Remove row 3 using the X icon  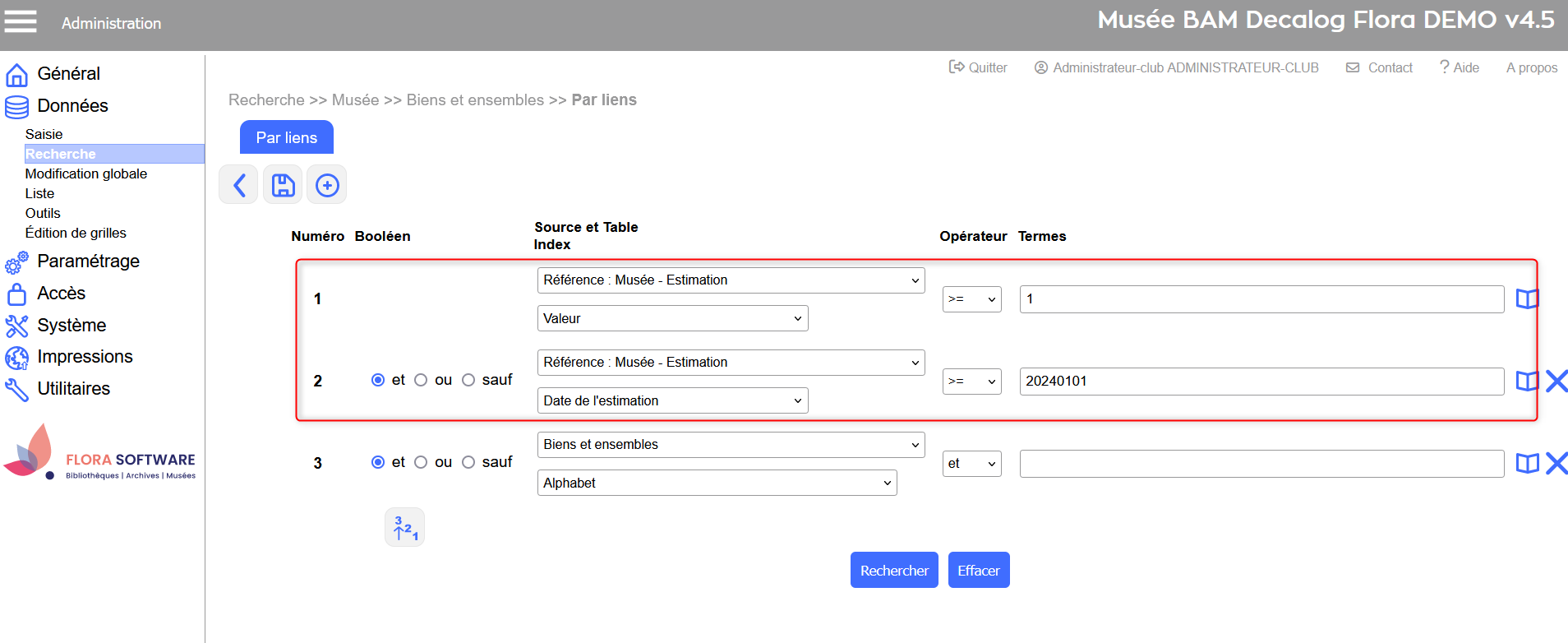coord(1556,463)
